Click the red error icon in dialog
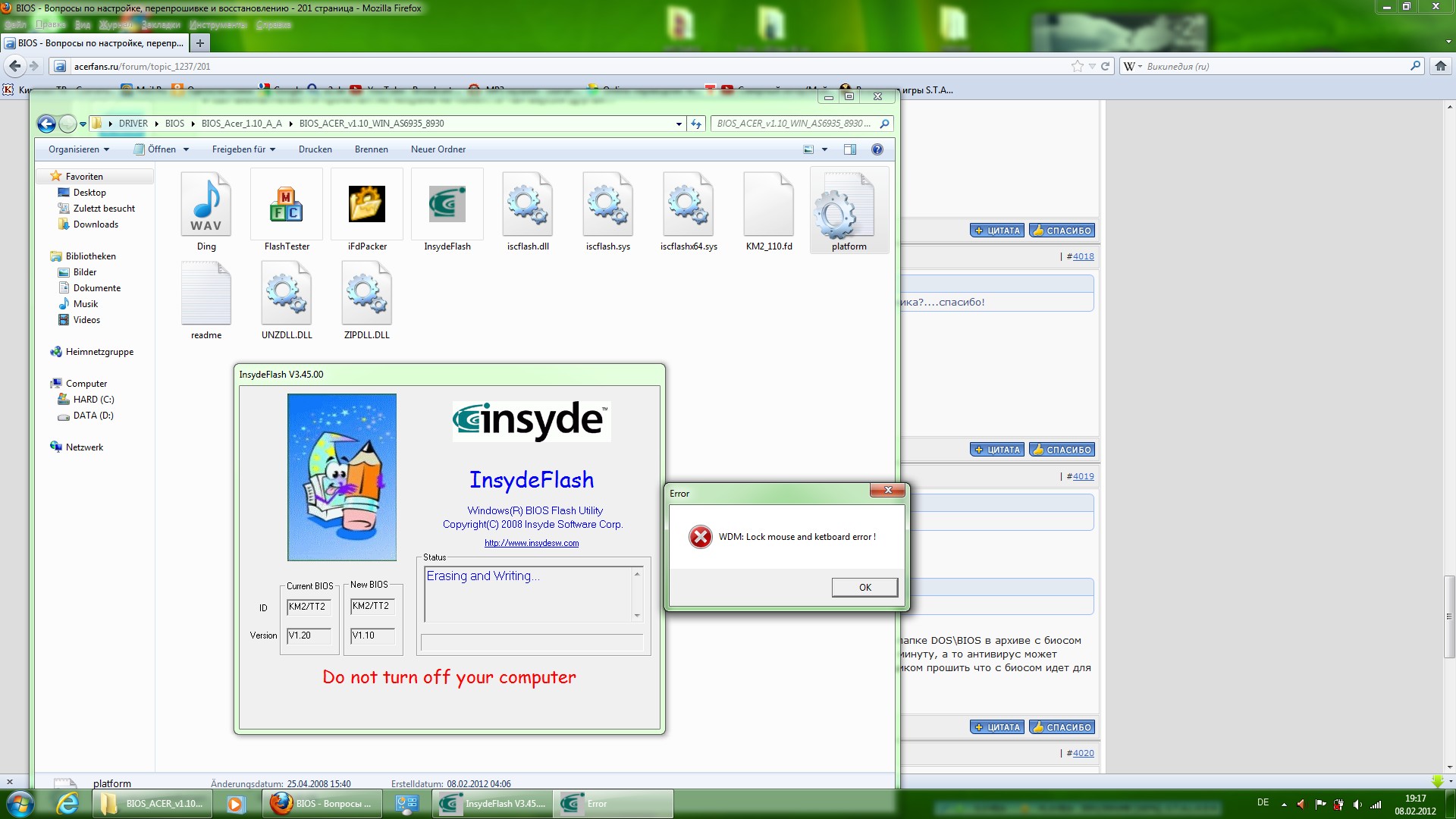Viewport: 1456px width, 819px height. click(x=700, y=537)
